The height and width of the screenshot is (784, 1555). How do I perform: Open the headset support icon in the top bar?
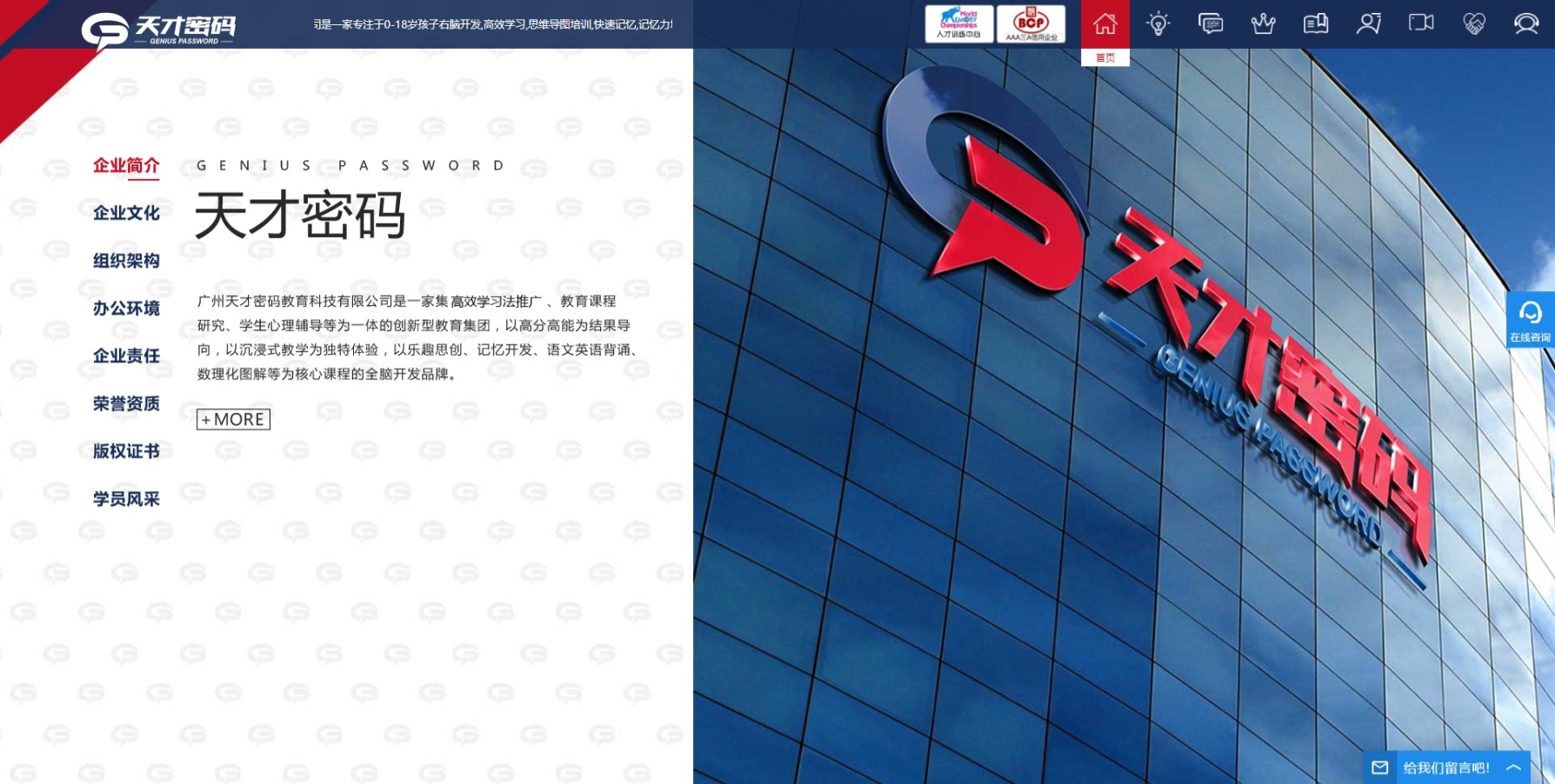click(1526, 23)
